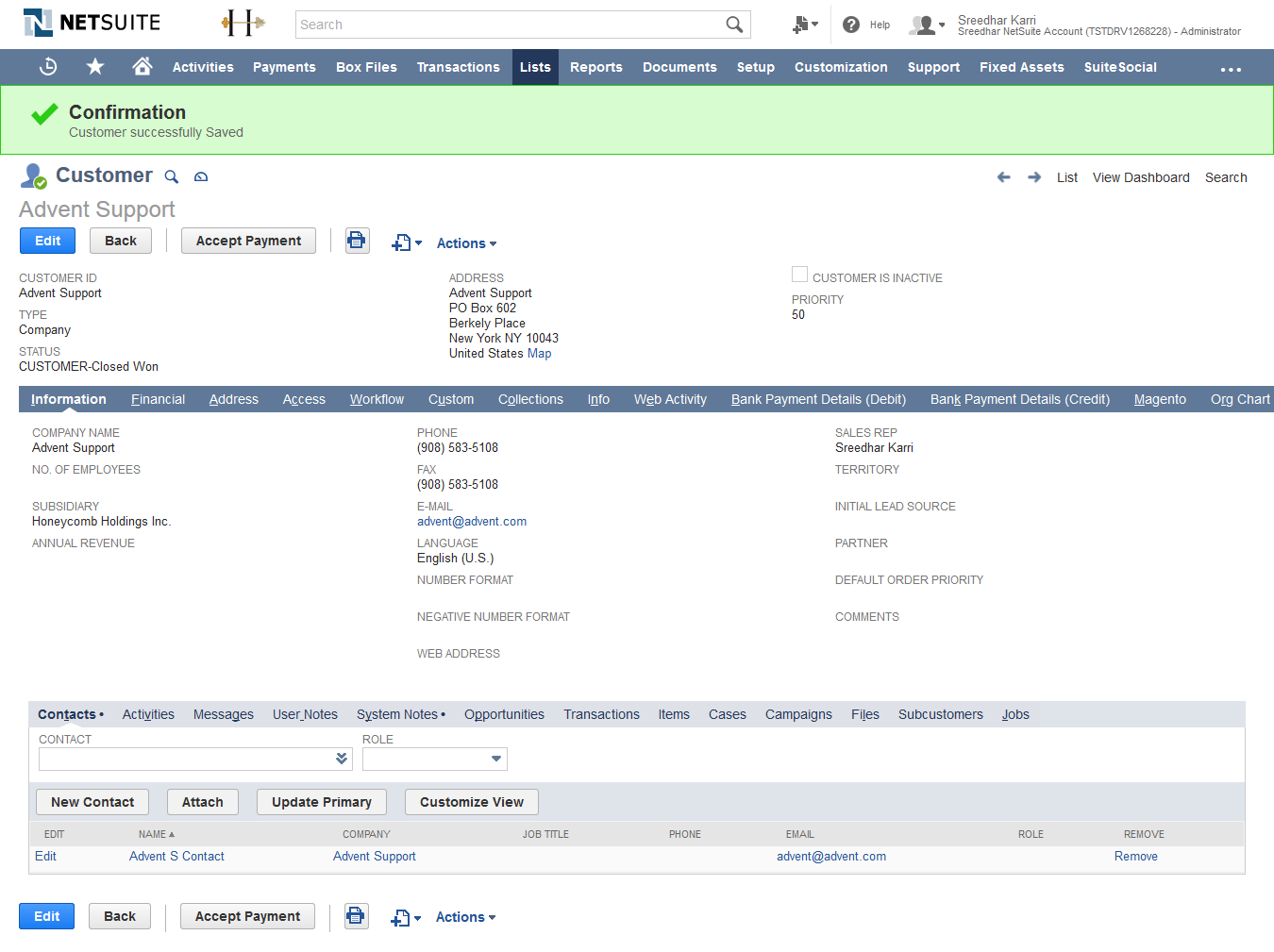Open the Activities menu in navigation bar
This screenshot has width=1274, height=952.
(203, 67)
